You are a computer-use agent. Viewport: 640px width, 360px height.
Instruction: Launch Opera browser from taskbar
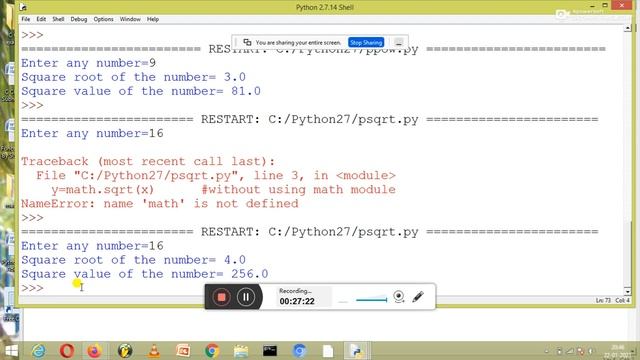pyautogui.click(x=67, y=351)
